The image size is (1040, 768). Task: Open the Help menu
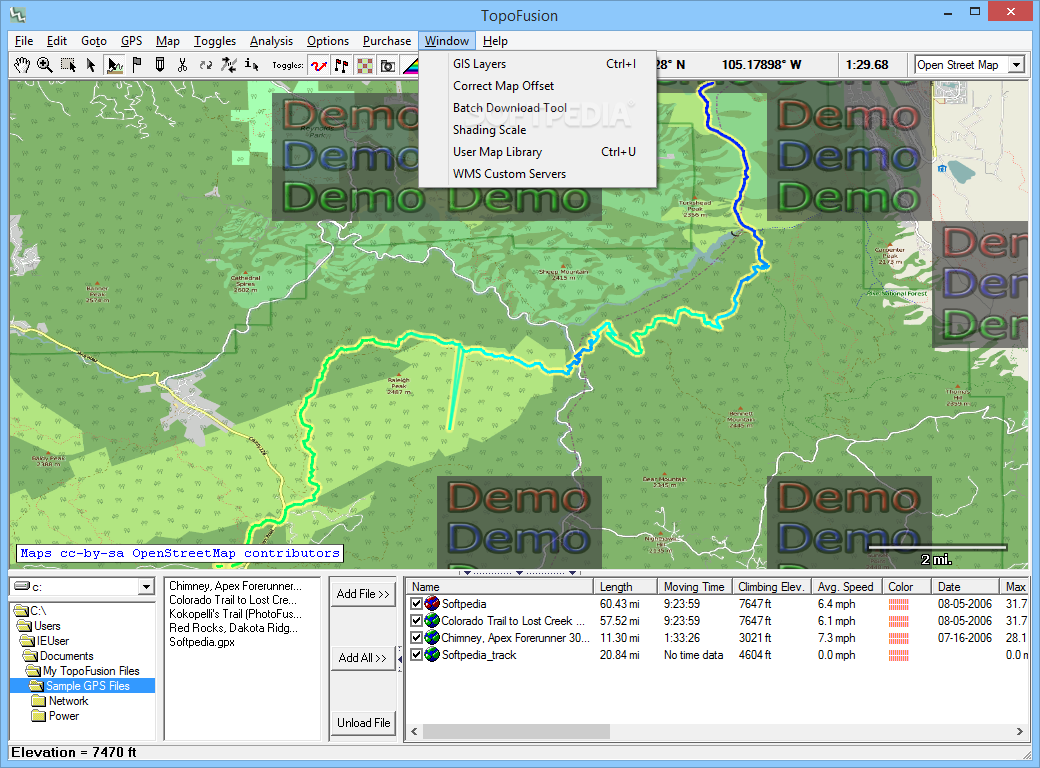[495, 41]
